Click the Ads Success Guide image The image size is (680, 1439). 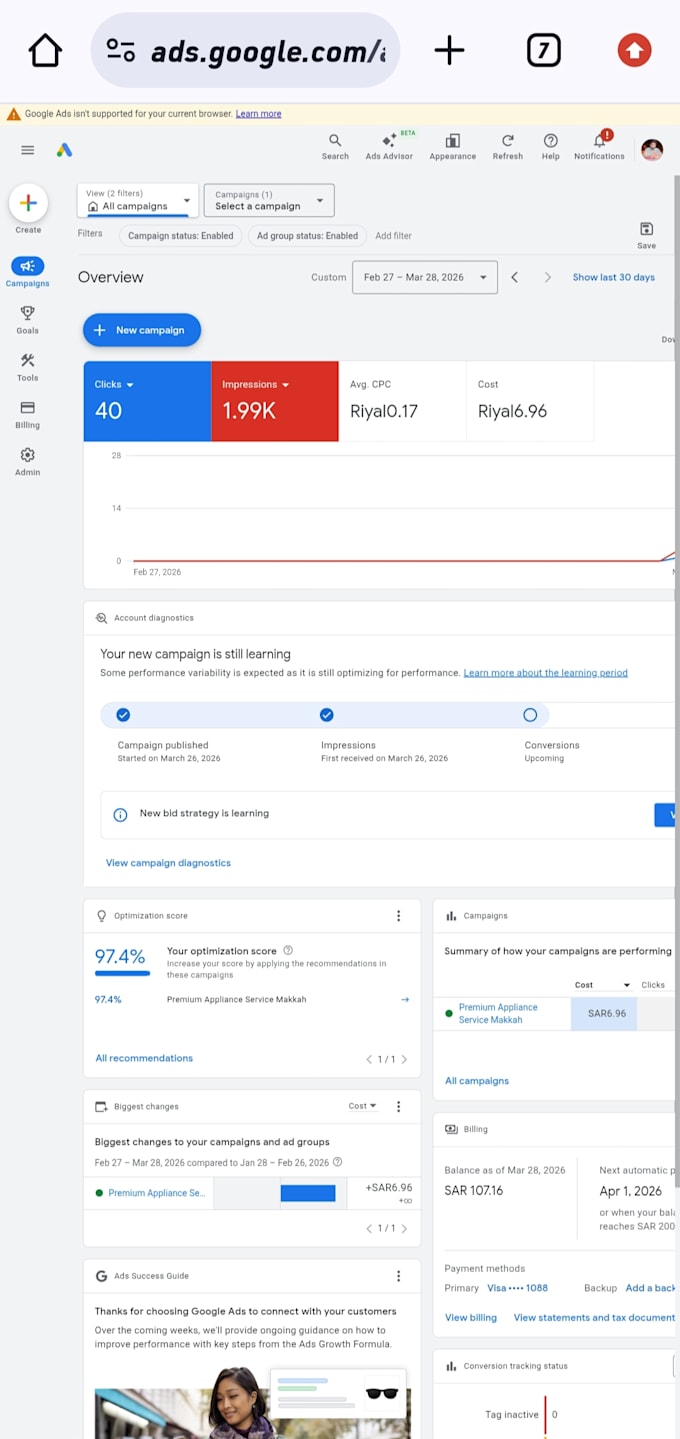252,1402
